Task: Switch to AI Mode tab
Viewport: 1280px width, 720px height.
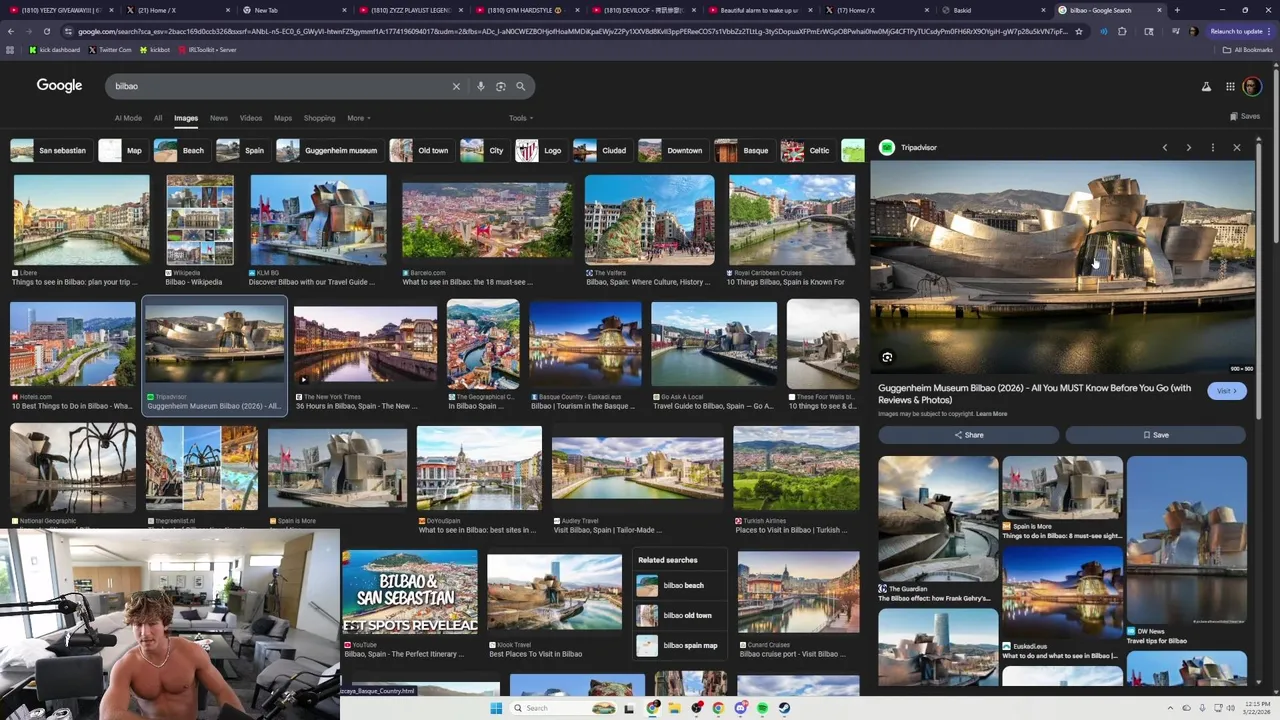Action: pos(128,118)
